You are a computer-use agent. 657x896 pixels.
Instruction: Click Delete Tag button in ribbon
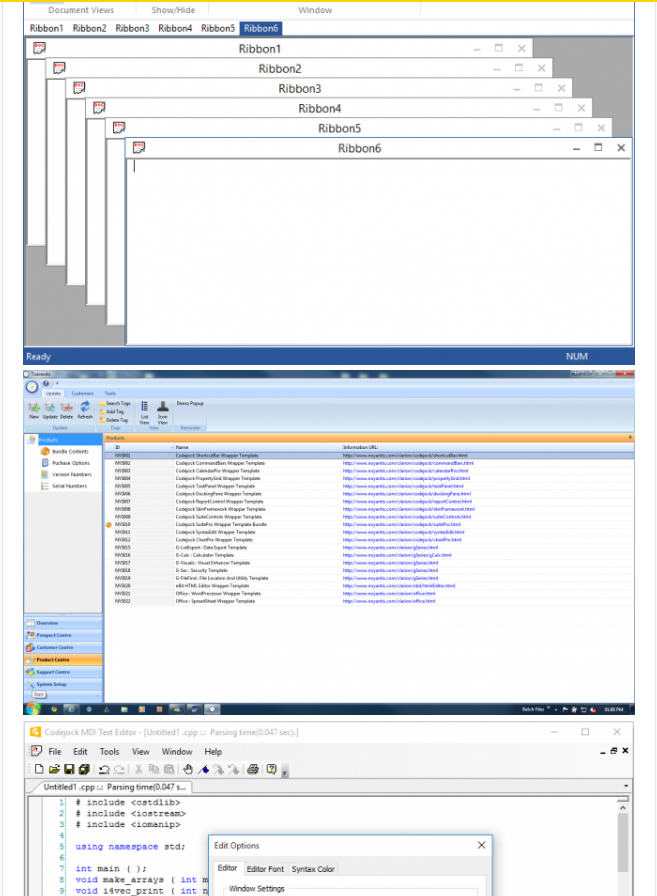coord(114,420)
